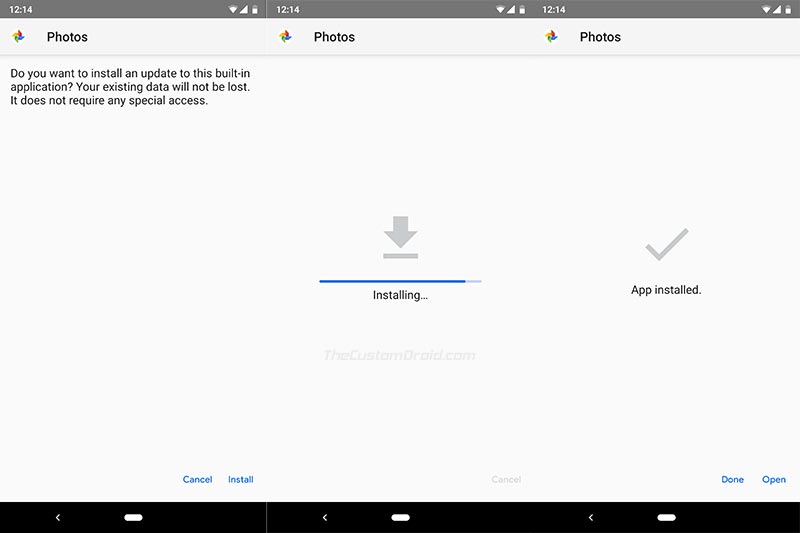Tap the home pill on the install prompt screen
The height and width of the screenshot is (533, 800).
click(x=134, y=517)
